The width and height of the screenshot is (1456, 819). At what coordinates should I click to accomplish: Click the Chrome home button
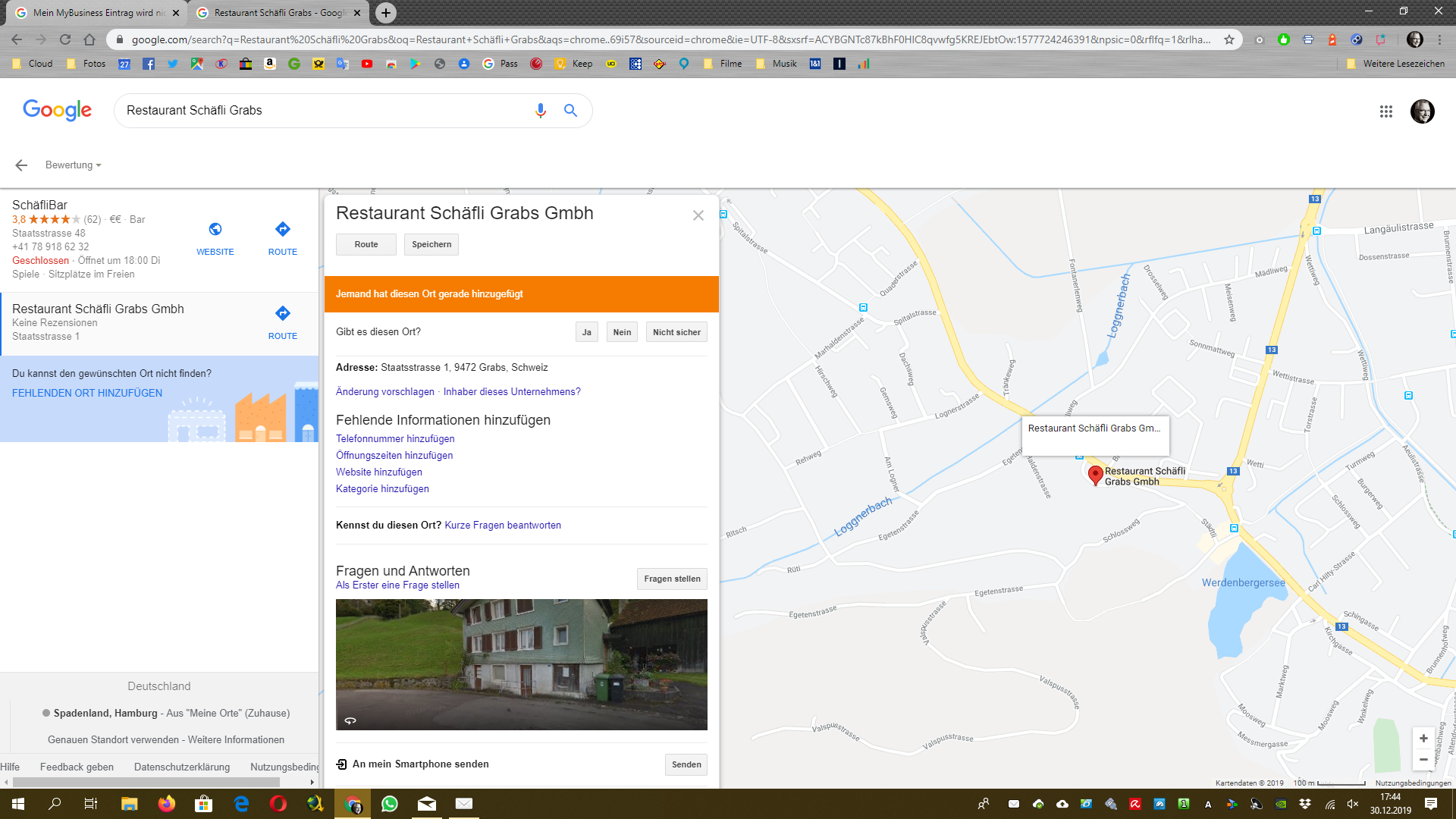click(89, 39)
